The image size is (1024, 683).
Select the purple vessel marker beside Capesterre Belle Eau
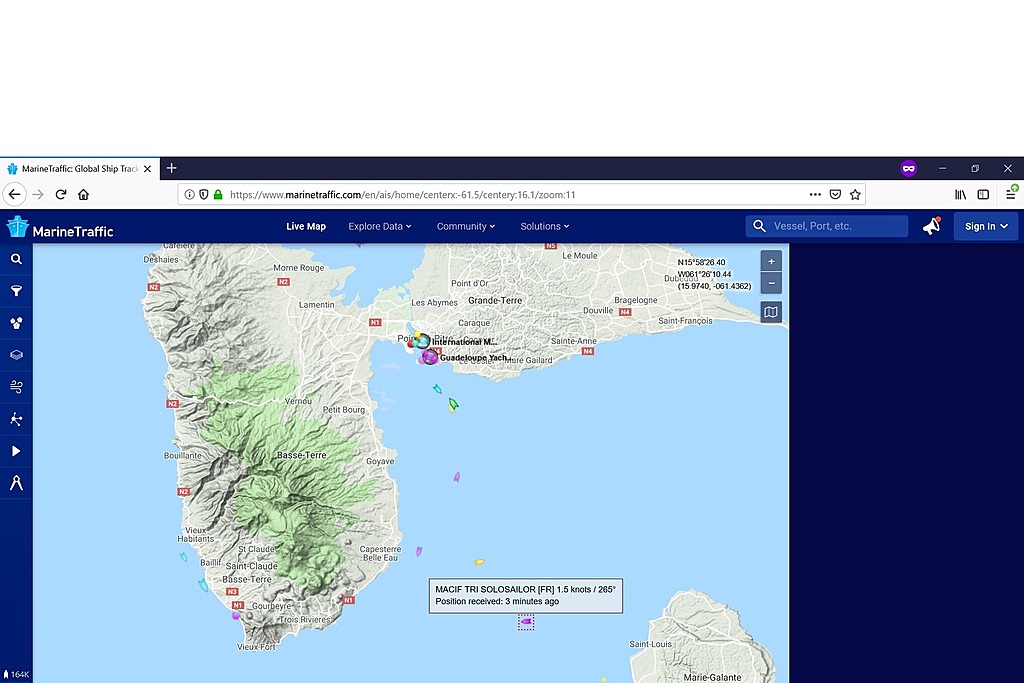(419, 551)
